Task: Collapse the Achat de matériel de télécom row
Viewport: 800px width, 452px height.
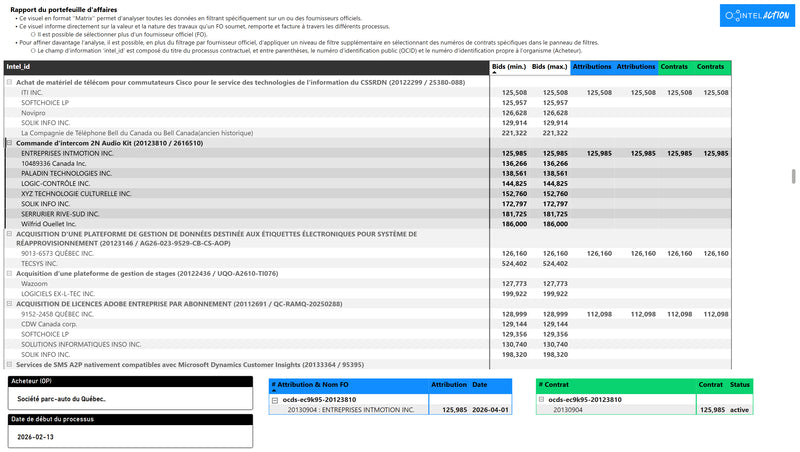Action: tap(9, 82)
